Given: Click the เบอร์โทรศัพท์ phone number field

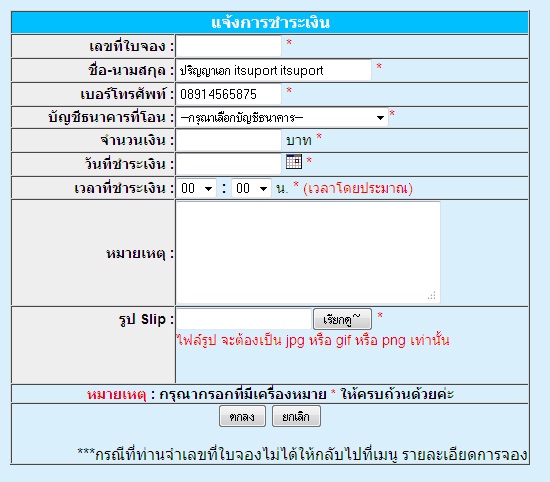Looking at the screenshot, I should click(x=228, y=94).
